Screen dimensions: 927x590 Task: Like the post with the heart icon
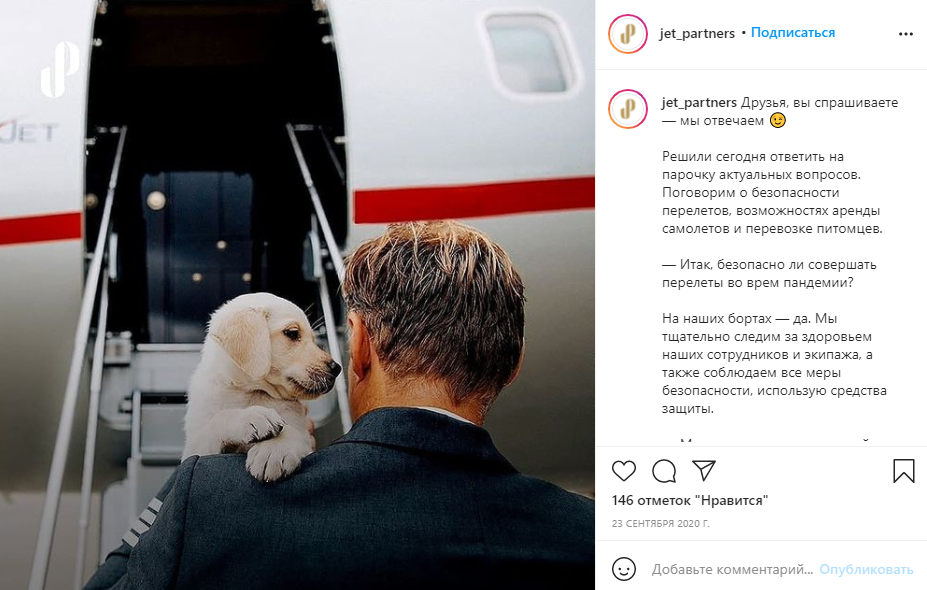624,471
